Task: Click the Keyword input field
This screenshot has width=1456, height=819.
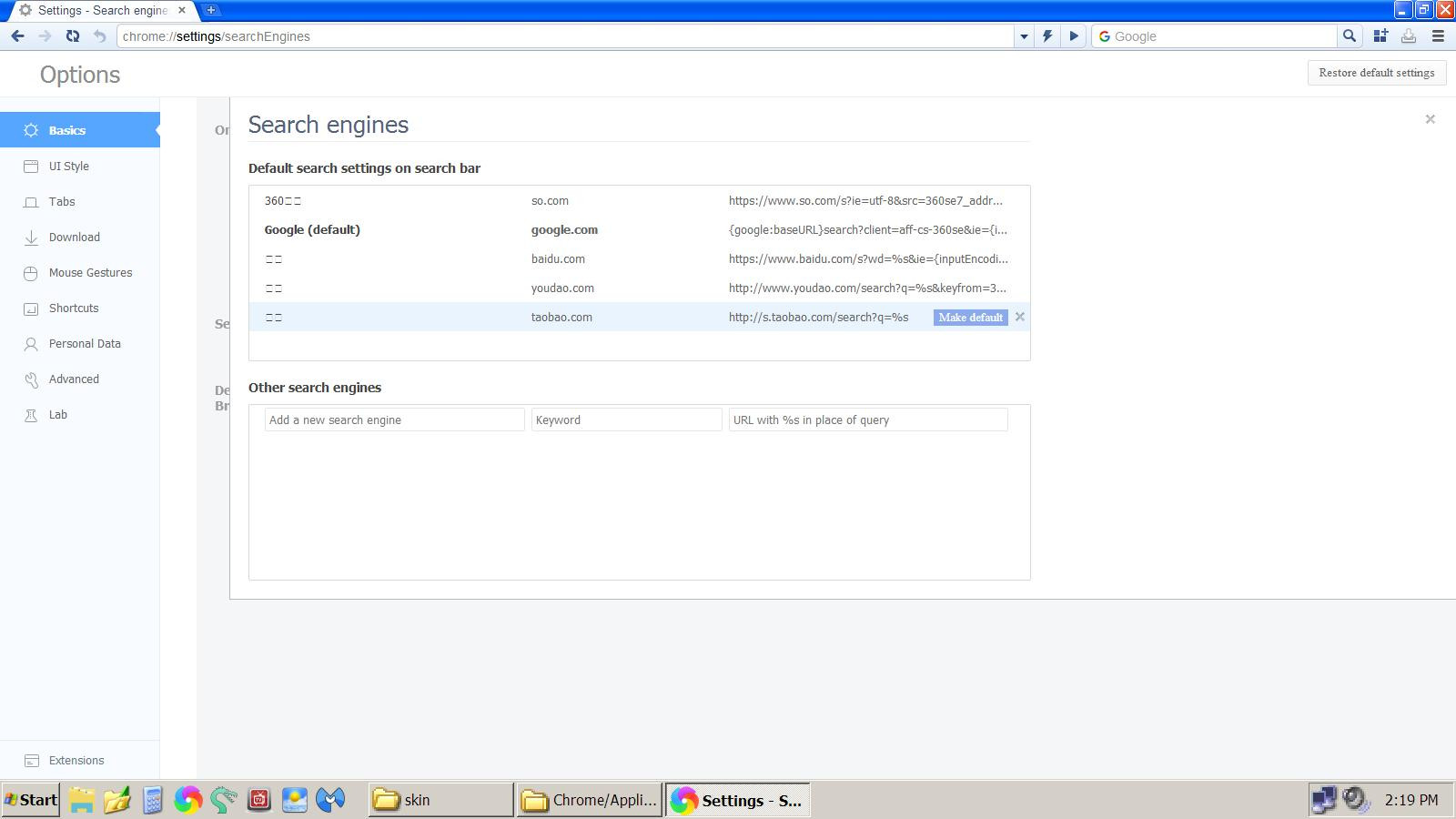Action: [626, 420]
